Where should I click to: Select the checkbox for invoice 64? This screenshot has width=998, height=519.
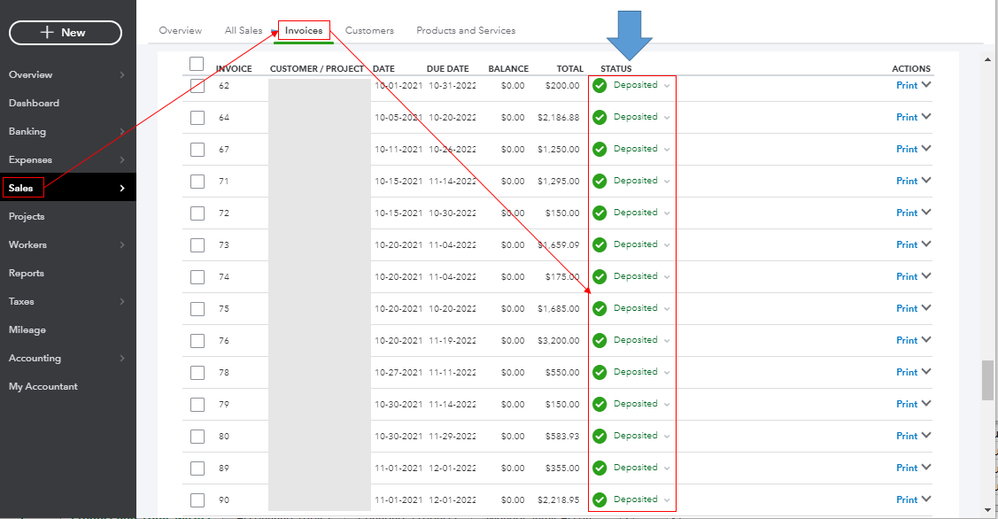tap(197, 118)
